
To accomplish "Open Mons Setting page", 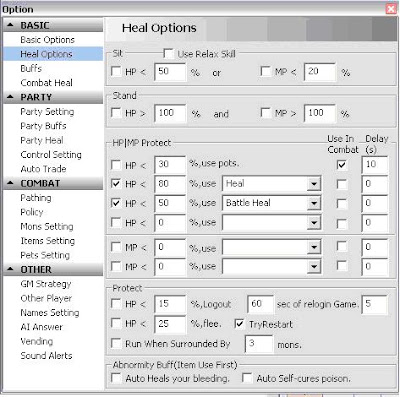I will click(x=47, y=226).
